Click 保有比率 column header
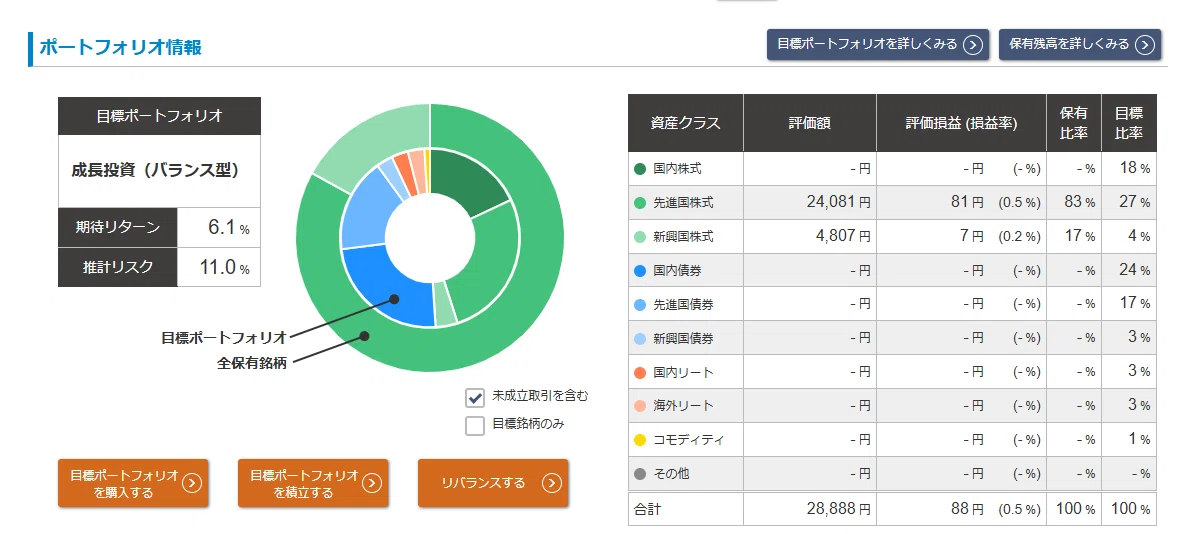This screenshot has height=534, width=1178. (1074, 123)
